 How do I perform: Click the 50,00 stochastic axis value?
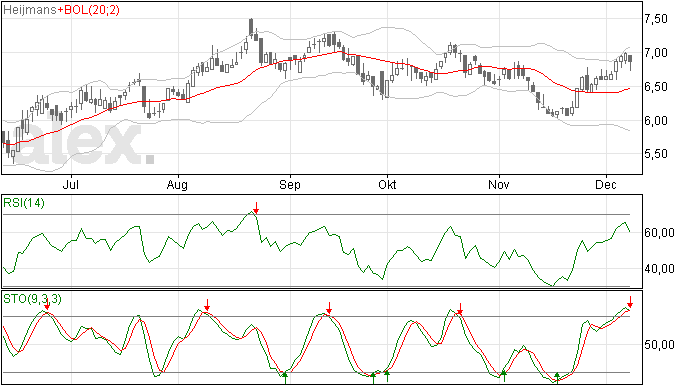pos(659,345)
